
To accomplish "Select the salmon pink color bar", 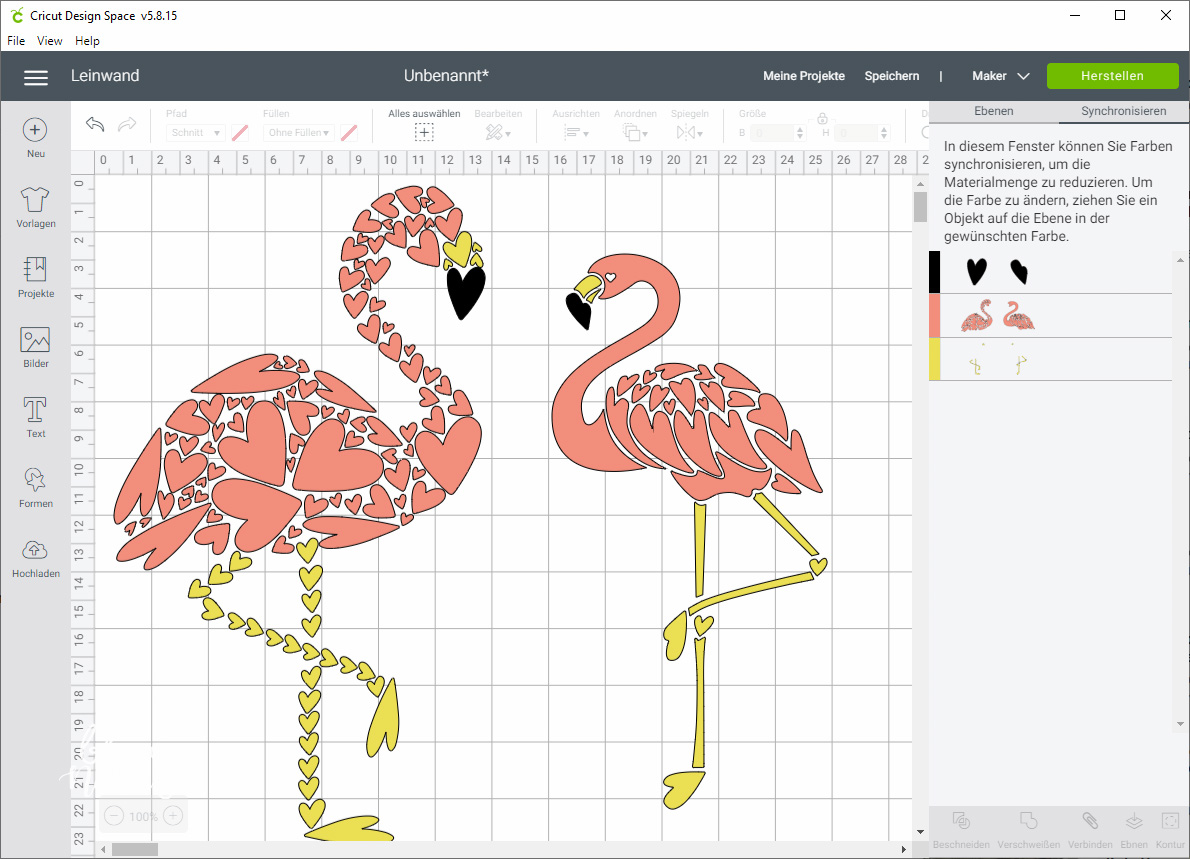I will [935, 316].
